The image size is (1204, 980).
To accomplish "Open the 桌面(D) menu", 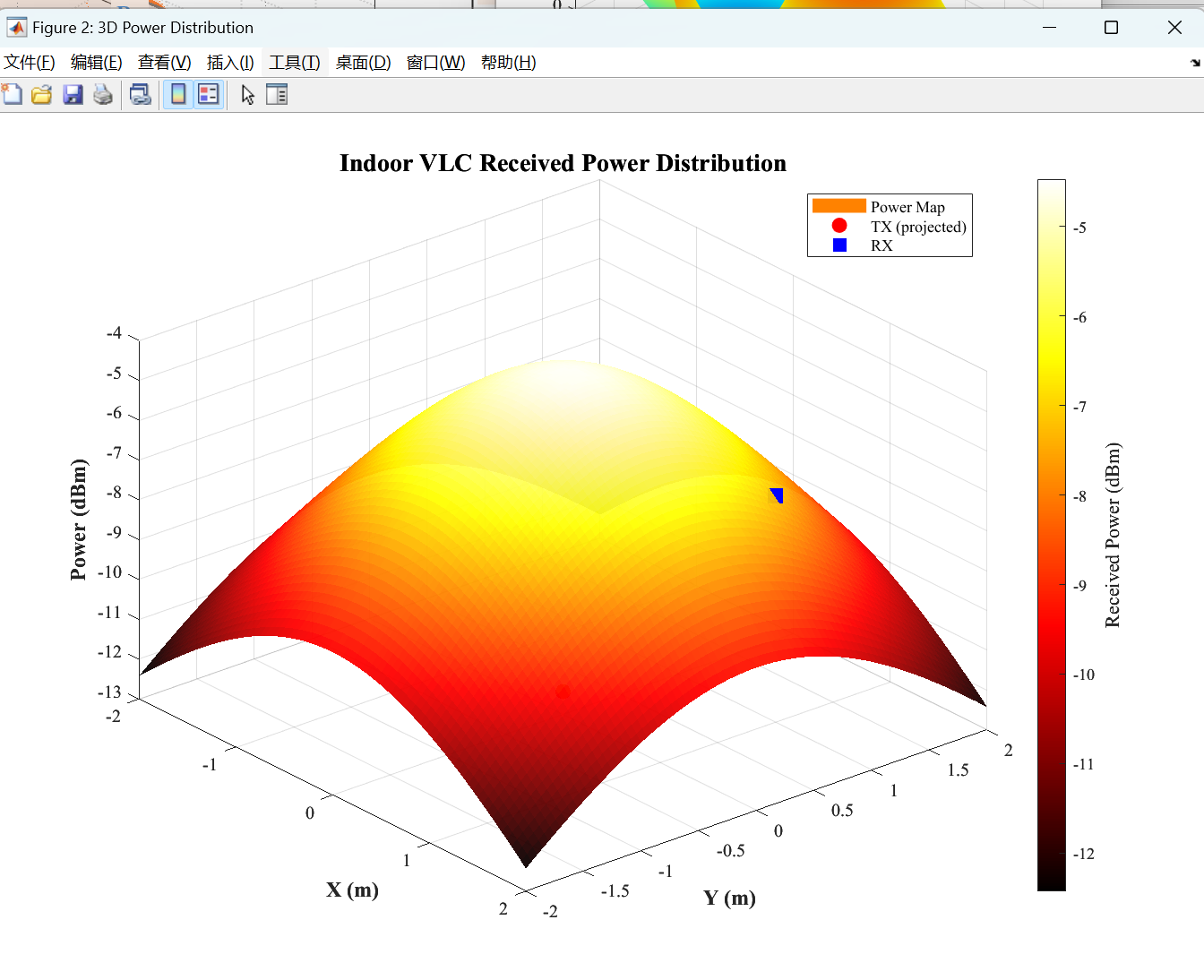I will click(x=364, y=62).
